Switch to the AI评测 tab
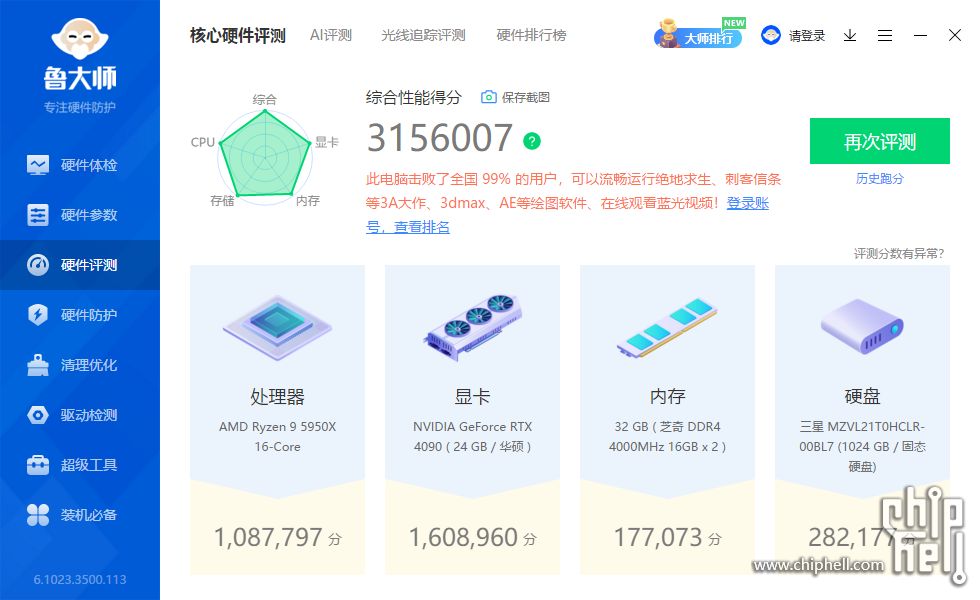The width and height of the screenshot is (980, 600). [x=331, y=35]
